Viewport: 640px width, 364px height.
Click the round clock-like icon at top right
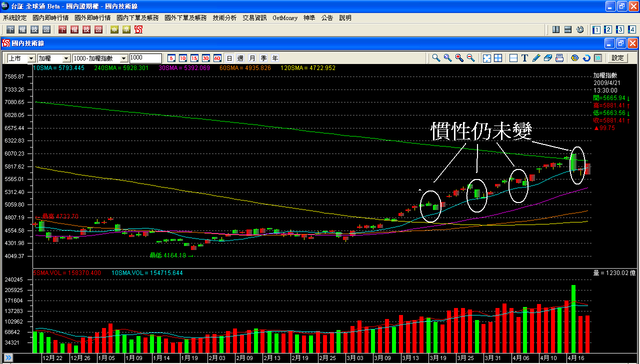[580, 29]
